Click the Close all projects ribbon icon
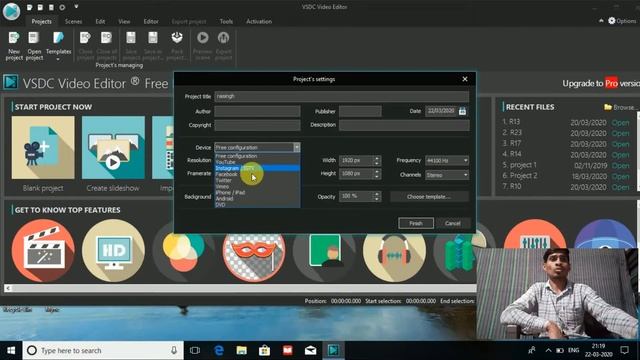 click(x=107, y=46)
